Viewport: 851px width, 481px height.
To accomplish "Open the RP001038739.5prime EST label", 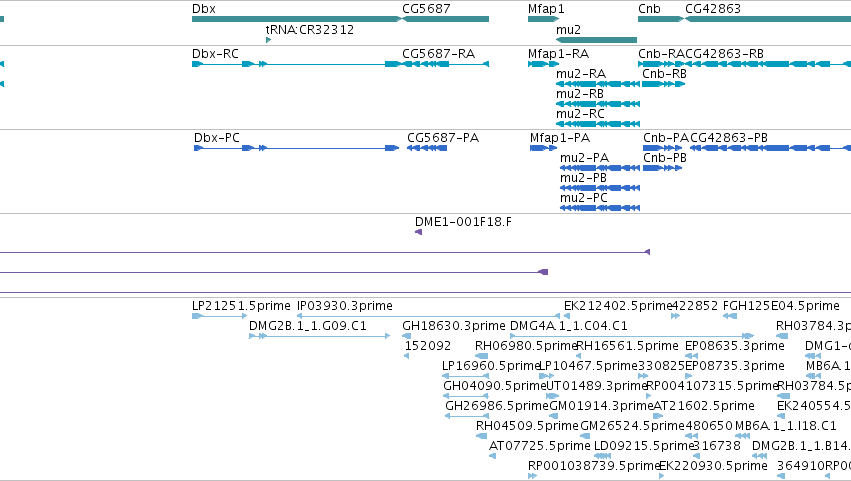I will coord(594,467).
